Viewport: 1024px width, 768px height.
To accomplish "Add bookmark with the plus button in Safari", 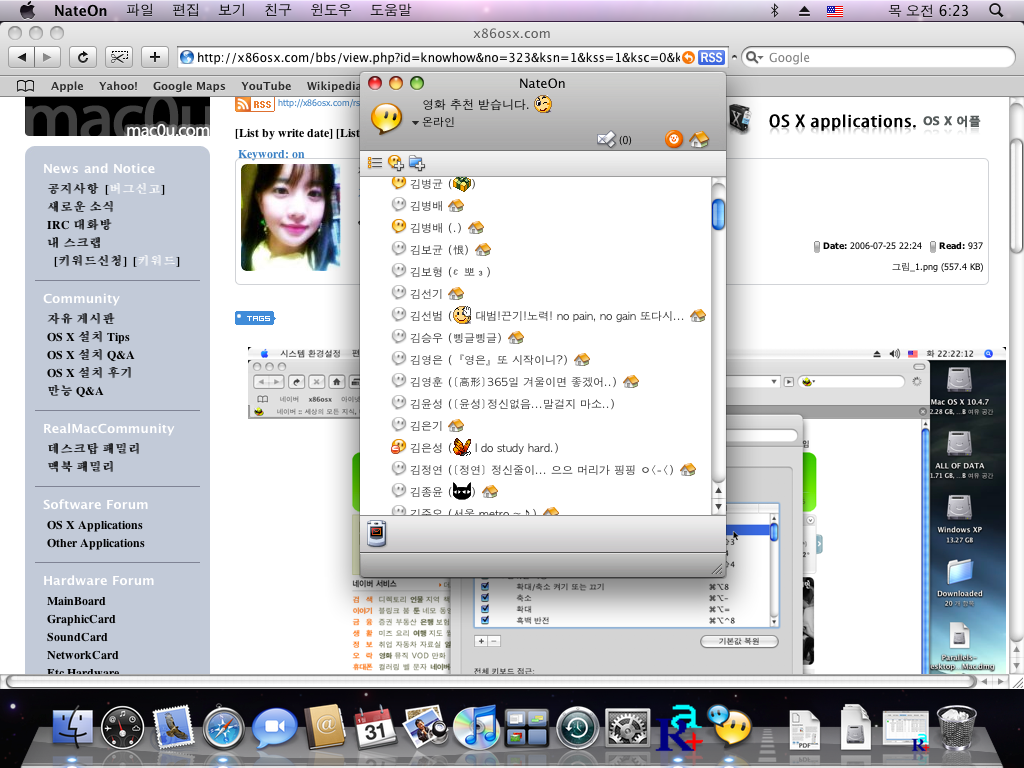I will point(155,57).
